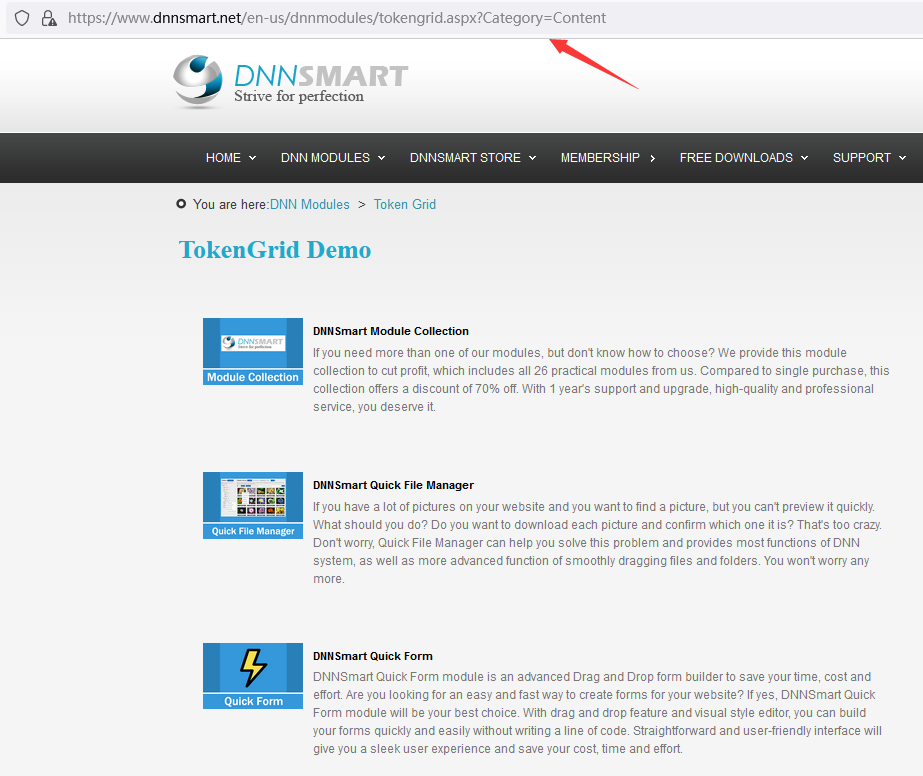Open the DNNSmart Quick File Manager title
The image size is (923, 776).
tap(393, 485)
